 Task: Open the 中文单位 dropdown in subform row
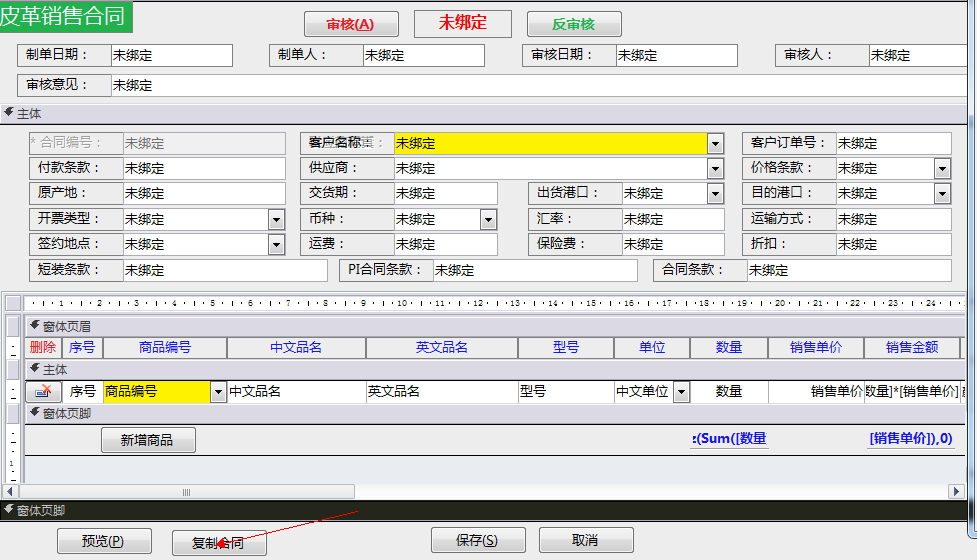[x=681, y=392]
